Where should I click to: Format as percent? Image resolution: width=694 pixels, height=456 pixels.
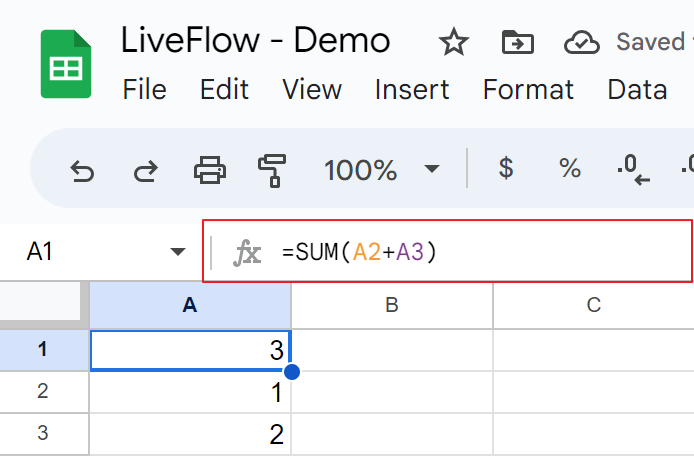point(570,168)
